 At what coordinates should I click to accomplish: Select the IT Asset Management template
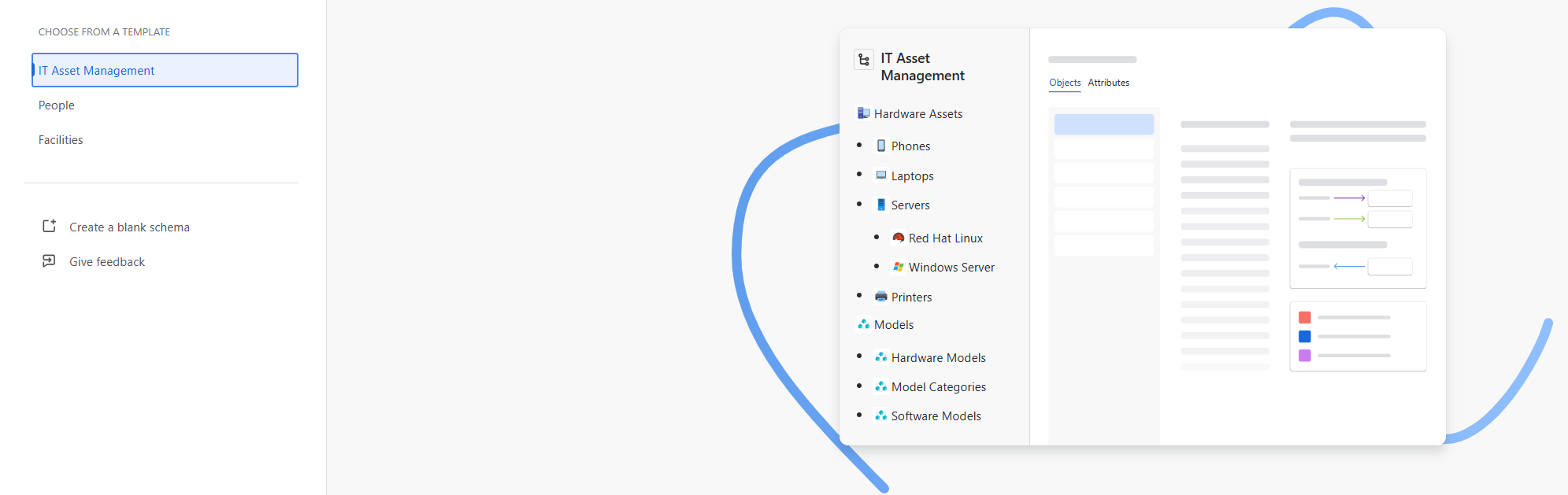(x=165, y=70)
